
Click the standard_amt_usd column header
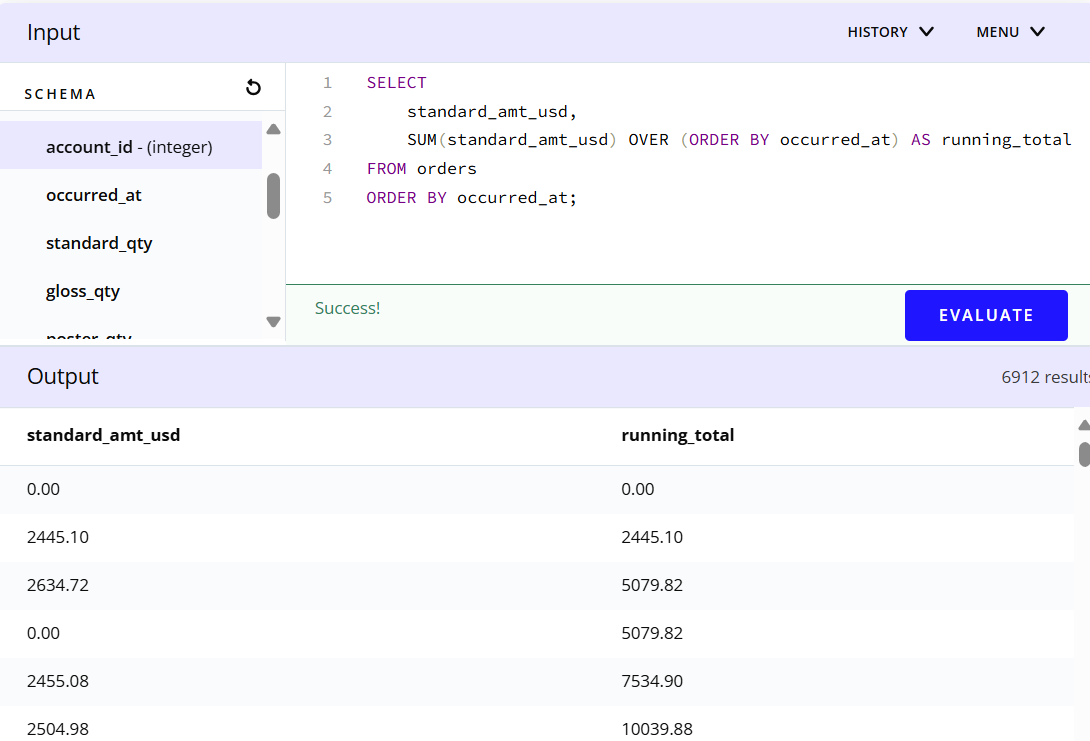[104, 435]
